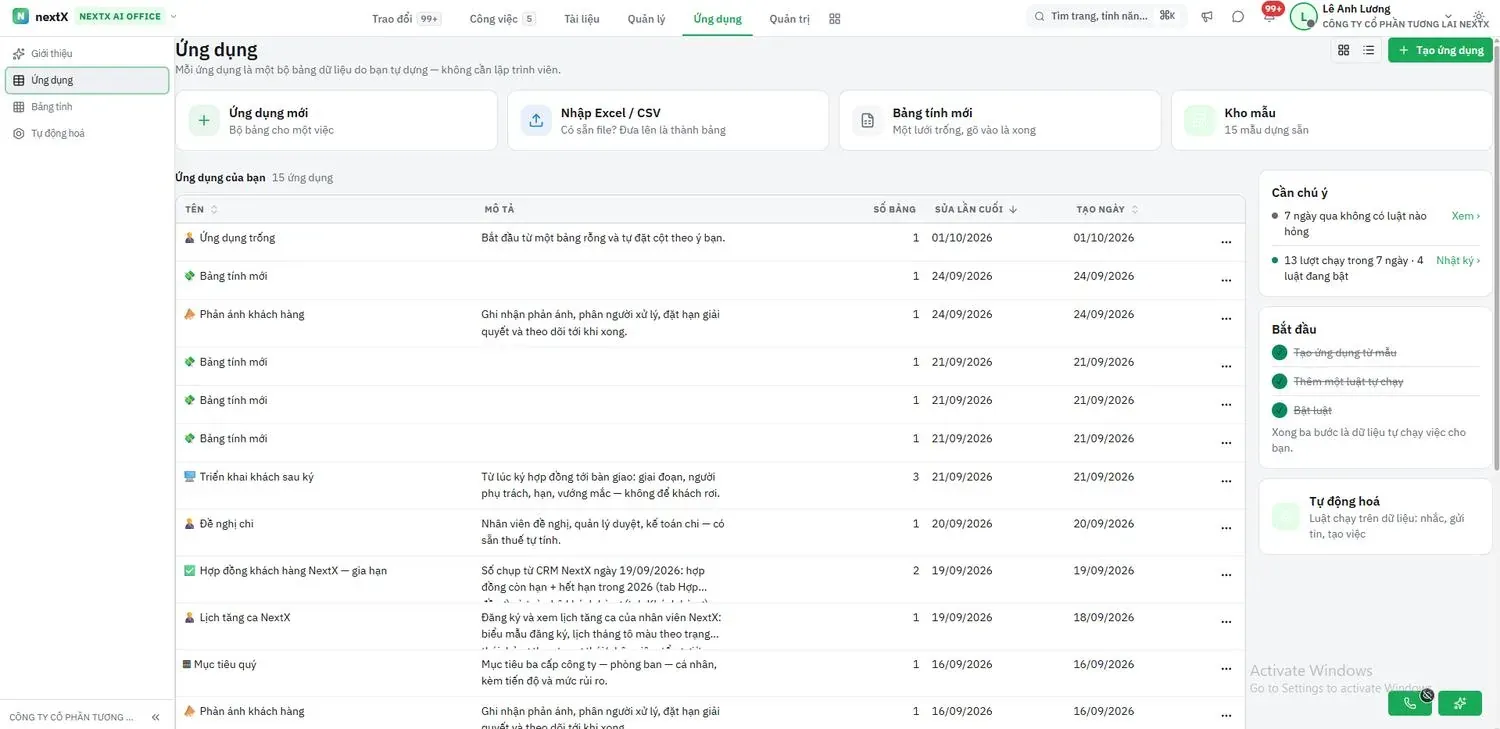Screen dimensions: 1500x729
Task: Open the Quản trị tab
Action: (x=790, y=18)
